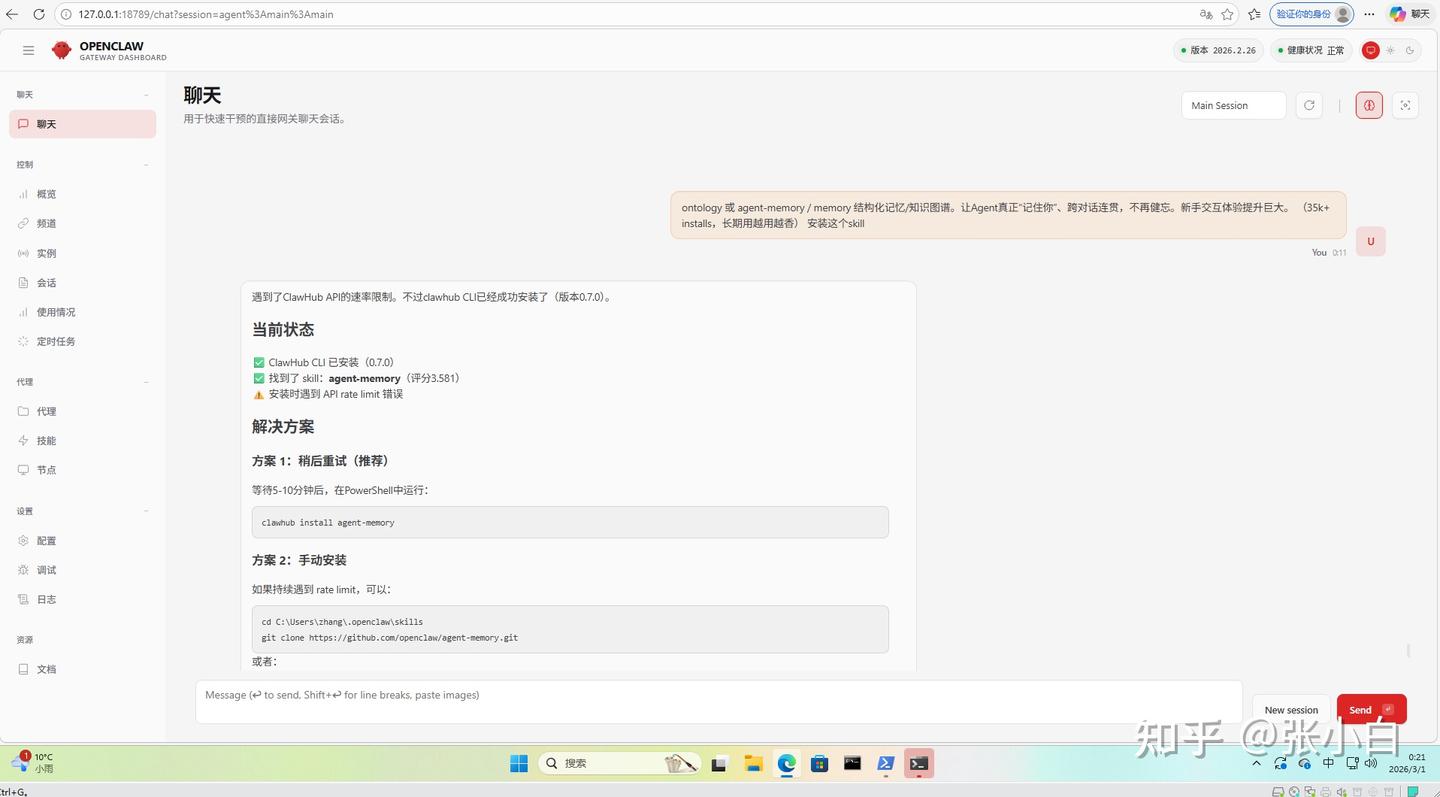This screenshot has height=797, width=1440.
Task: Show hidden system tray icons chevron
Action: click(1257, 763)
